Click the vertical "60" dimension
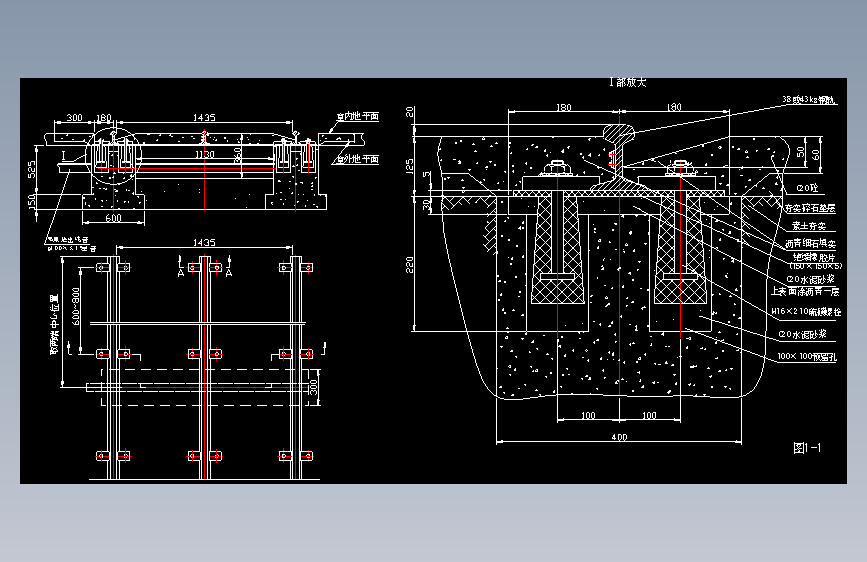 tap(815, 154)
